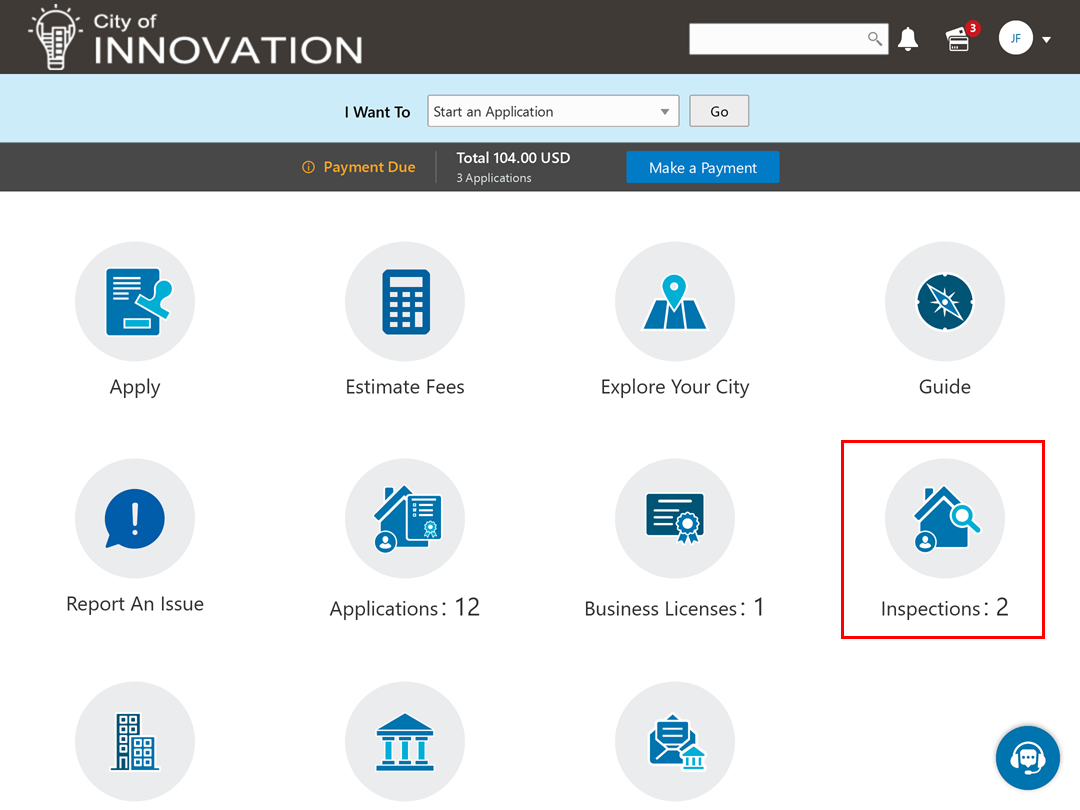Open the Apply tile icon

[135, 302]
